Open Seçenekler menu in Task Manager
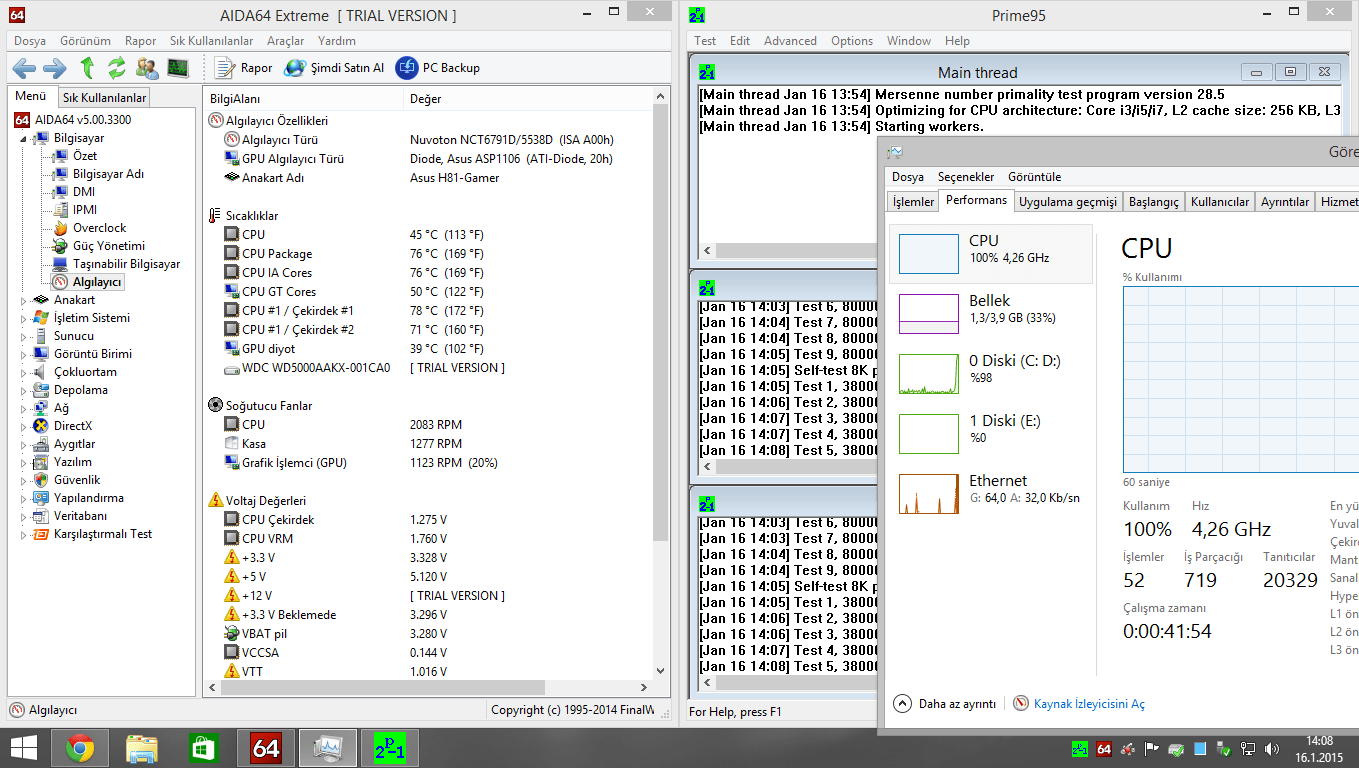The height and width of the screenshot is (768, 1359). [966, 177]
